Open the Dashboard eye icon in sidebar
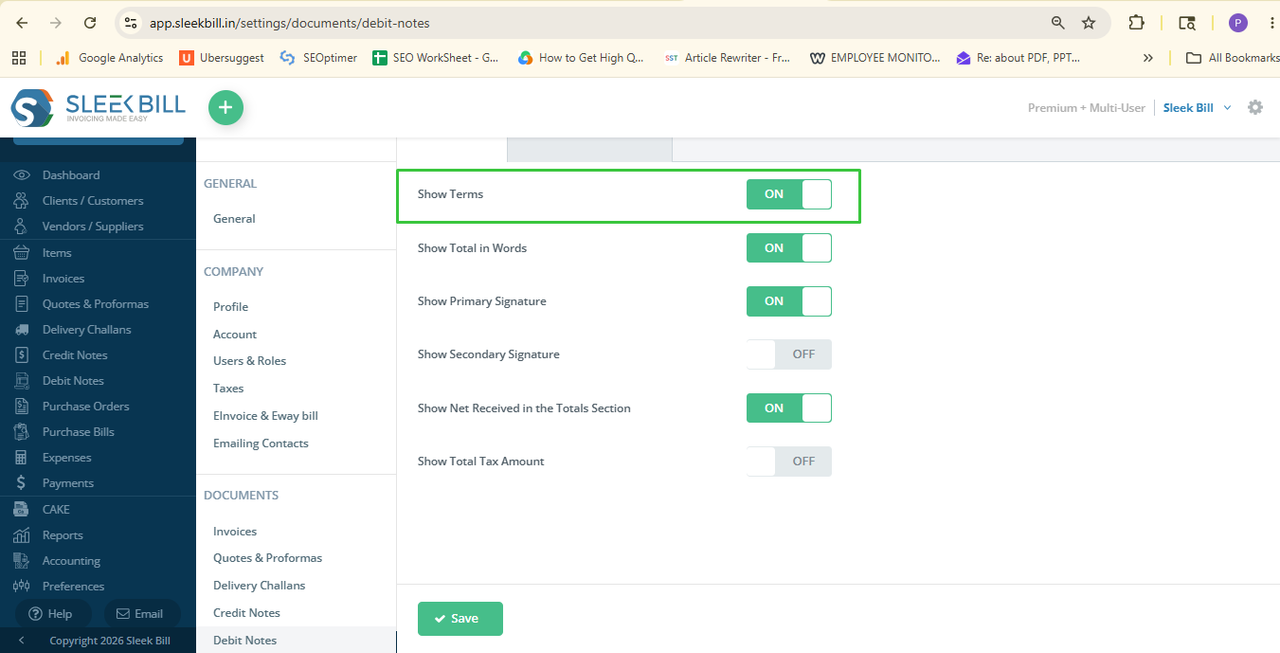The height and width of the screenshot is (653, 1280). coord(21,175)
